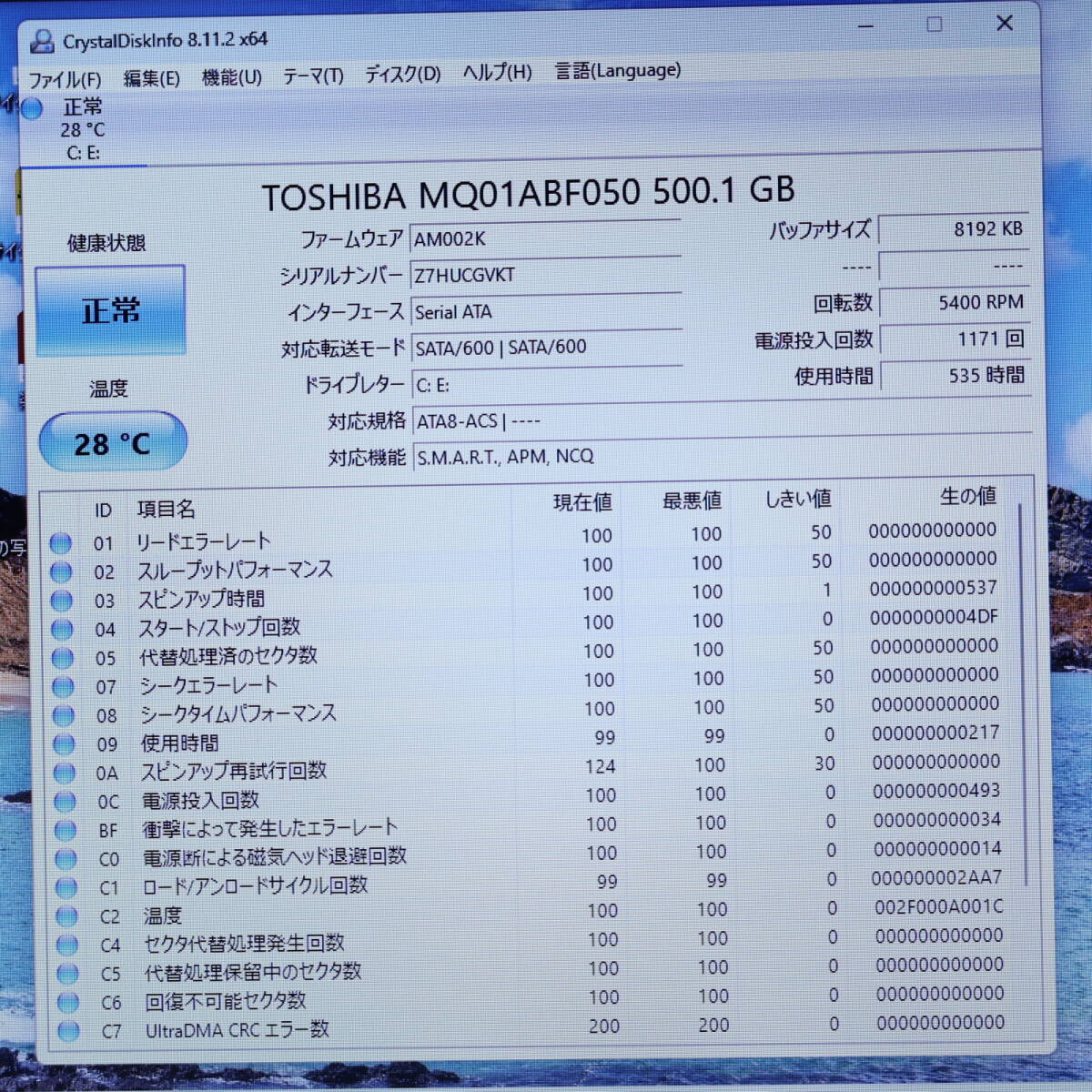Screen dimensions: 1092x1092
Task: Select the C: E: disk status icon
Action: click(32, 109)
